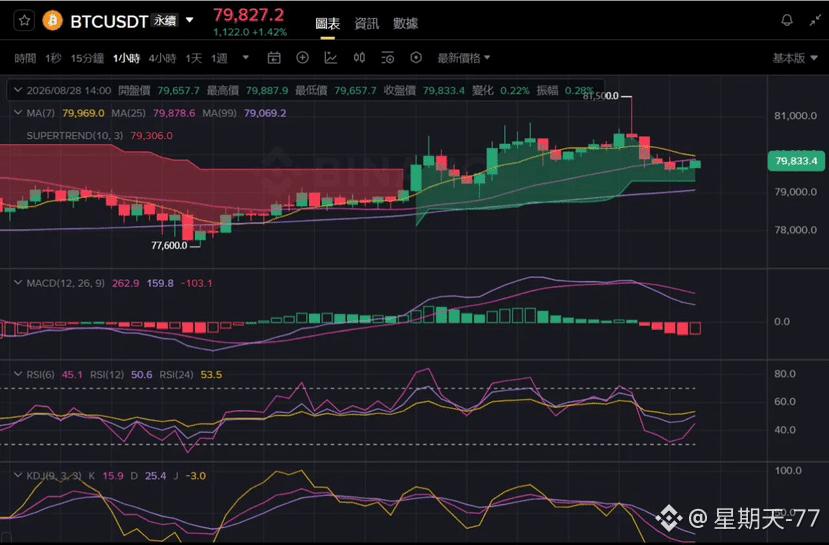
Task: Collapse chart using the shrink arrows icon
Action: point(815,21)
